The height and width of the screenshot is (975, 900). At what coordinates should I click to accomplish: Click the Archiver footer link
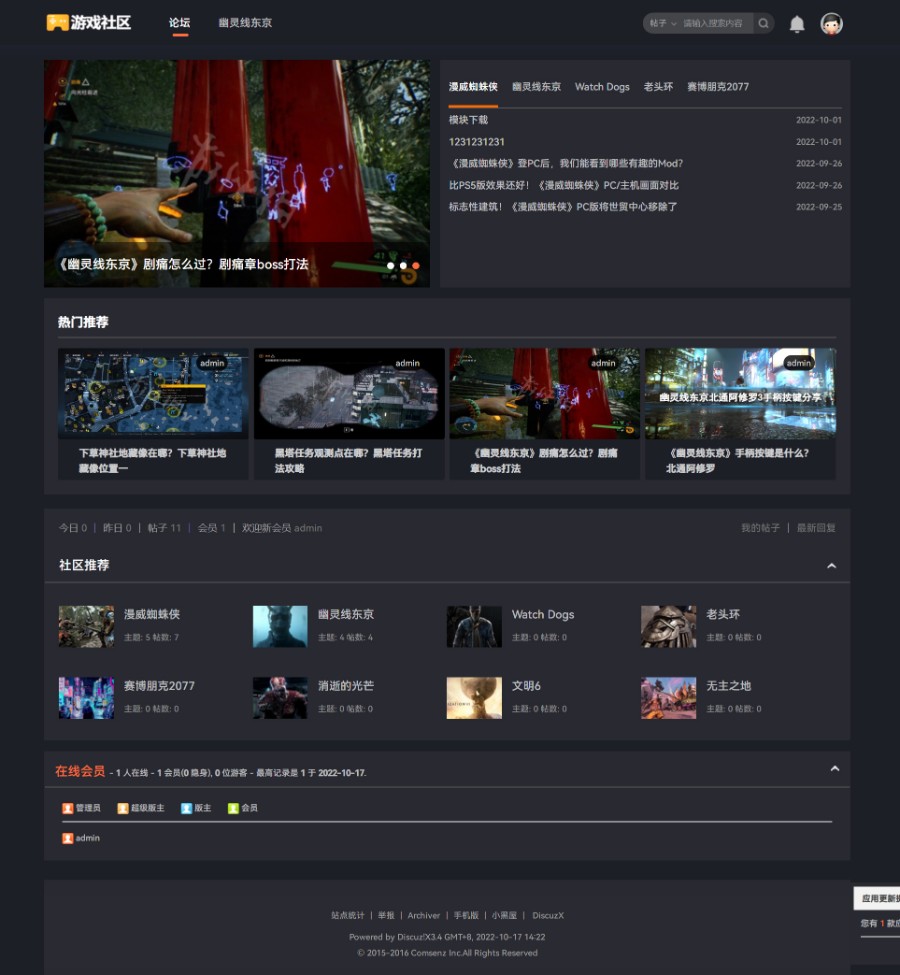(424, 915)
